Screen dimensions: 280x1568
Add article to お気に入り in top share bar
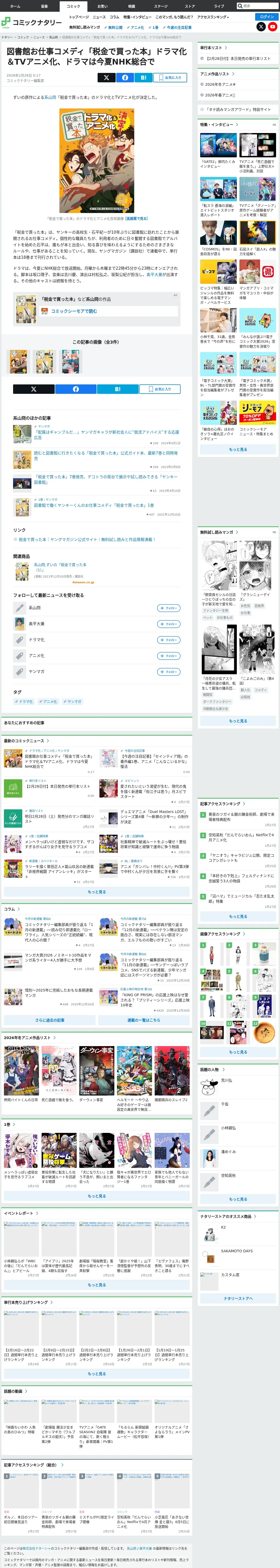pyautogui.click(x=170, y=77)
